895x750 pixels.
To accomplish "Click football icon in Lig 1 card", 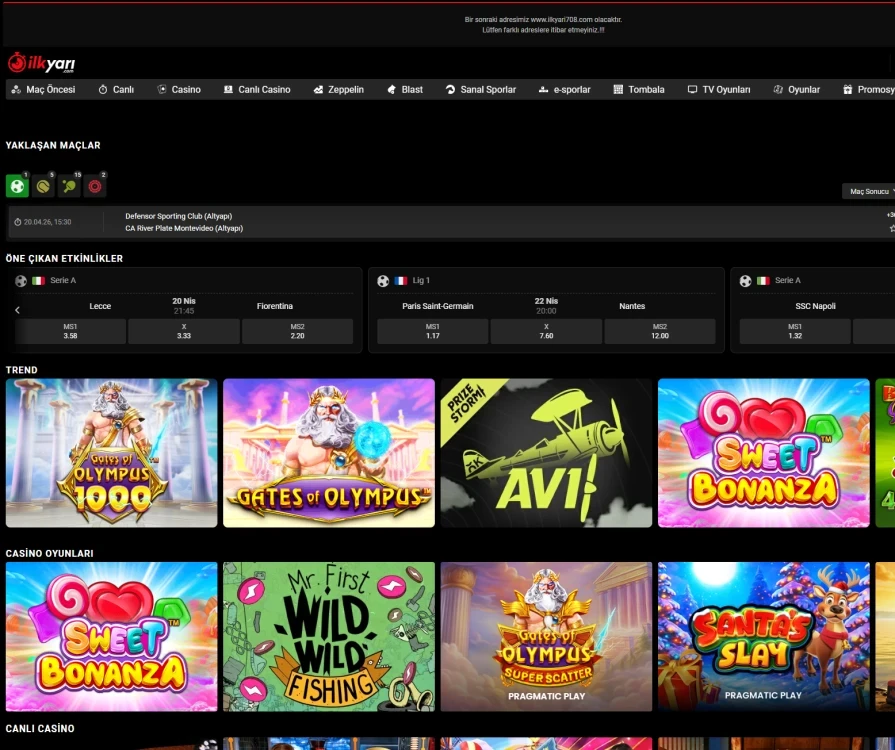I will [x=383, y=281].
